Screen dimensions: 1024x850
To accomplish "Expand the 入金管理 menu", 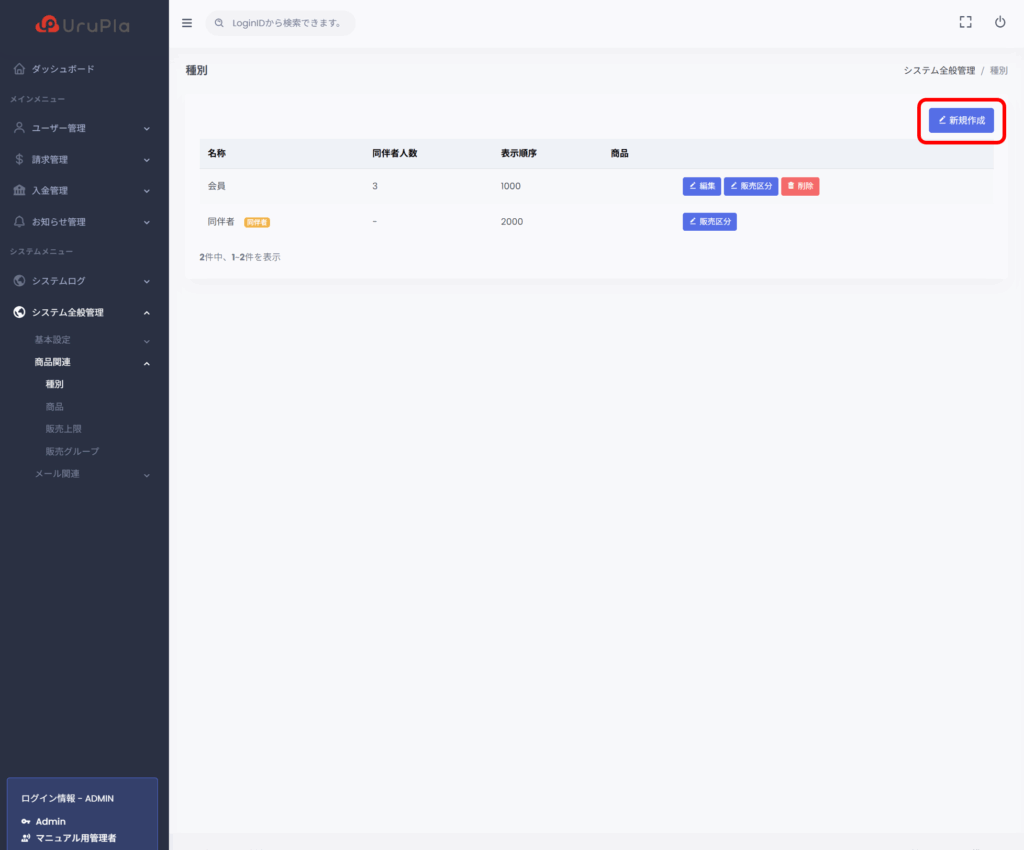I will click(82, 190).
